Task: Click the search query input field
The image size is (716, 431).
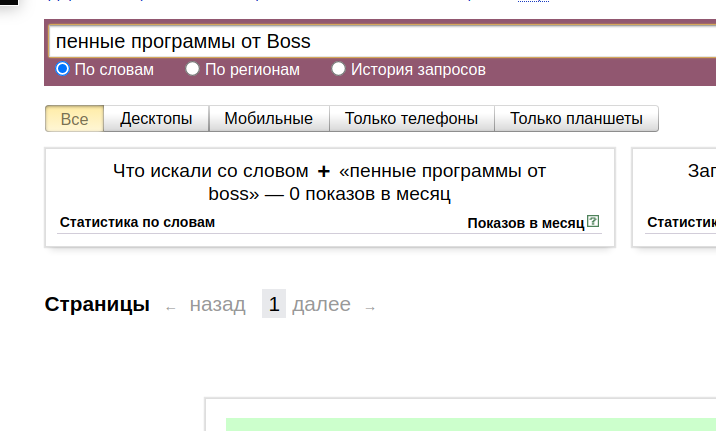Action: (383, 41)
